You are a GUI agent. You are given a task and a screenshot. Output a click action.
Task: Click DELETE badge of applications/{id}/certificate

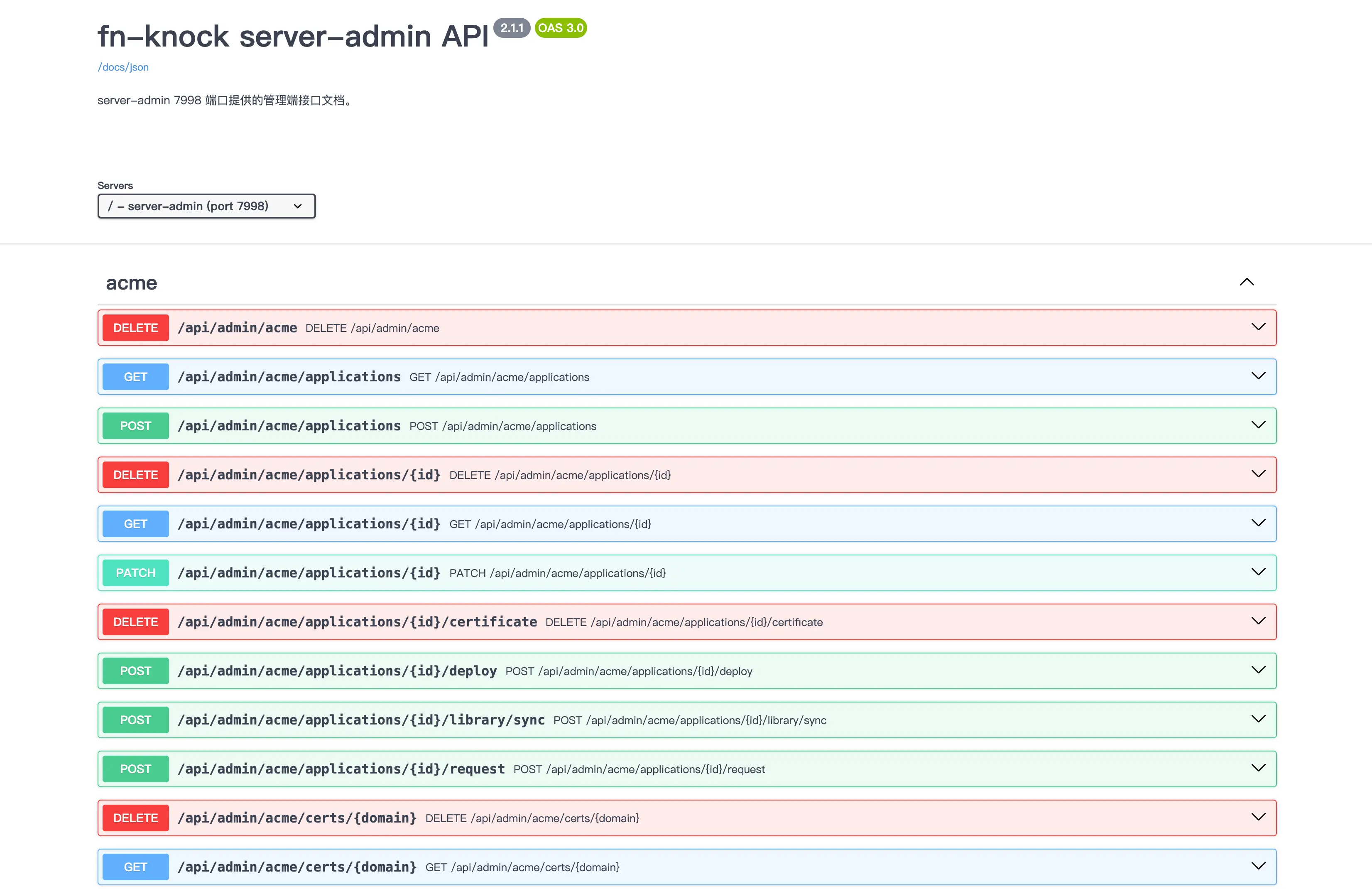(x=135, y=621)
